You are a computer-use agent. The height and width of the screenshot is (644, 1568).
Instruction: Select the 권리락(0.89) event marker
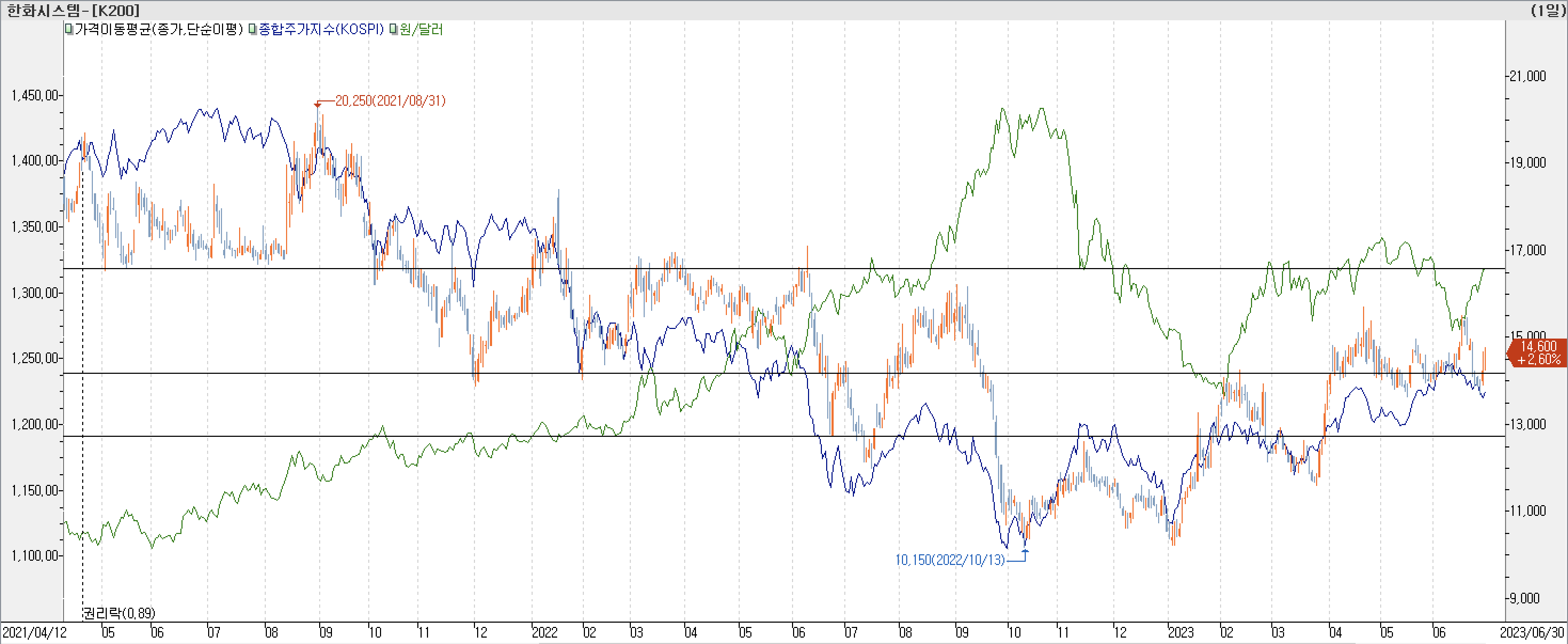point(120,613)
